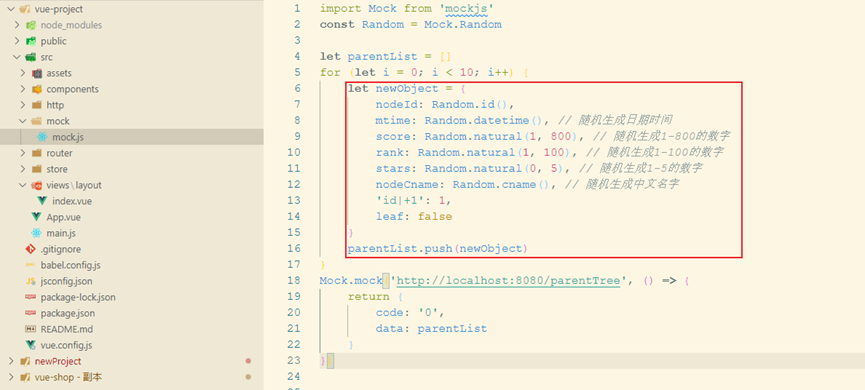The image size is (865, 390).
Task: Click the Vue icon beside index.vue
Action: [42, 201]
